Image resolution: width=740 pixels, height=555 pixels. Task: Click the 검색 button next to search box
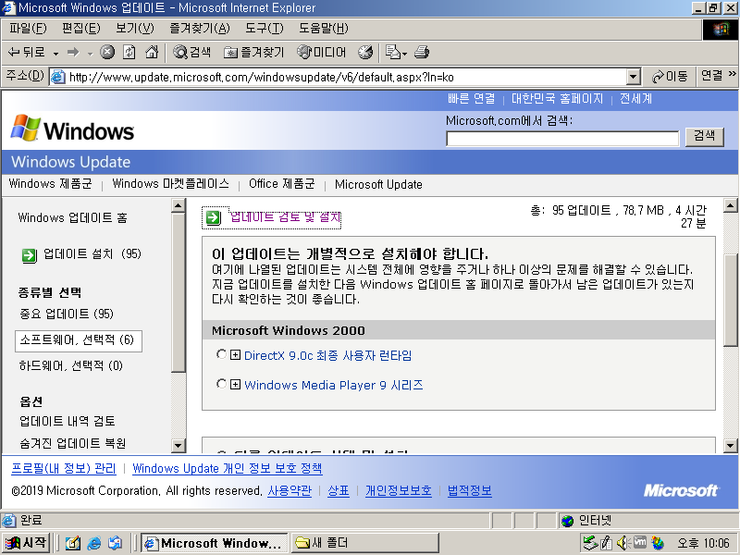[x=705, y=137]
